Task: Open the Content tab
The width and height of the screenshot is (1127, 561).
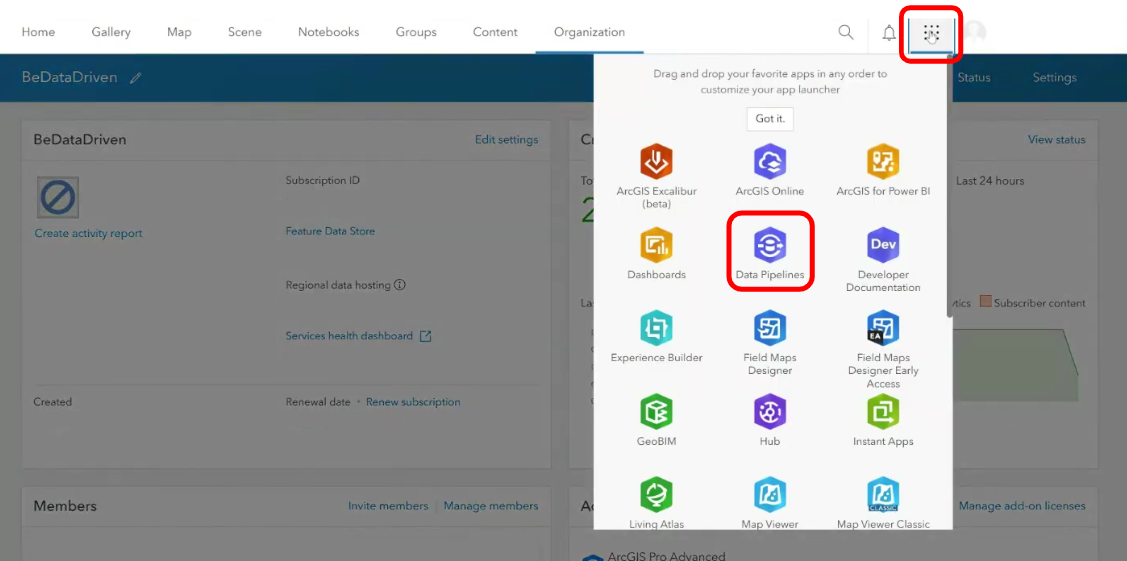Action: [495, 32]
